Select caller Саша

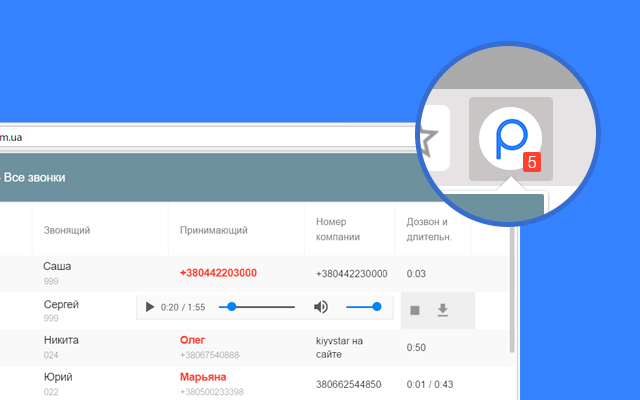(57, 266)
